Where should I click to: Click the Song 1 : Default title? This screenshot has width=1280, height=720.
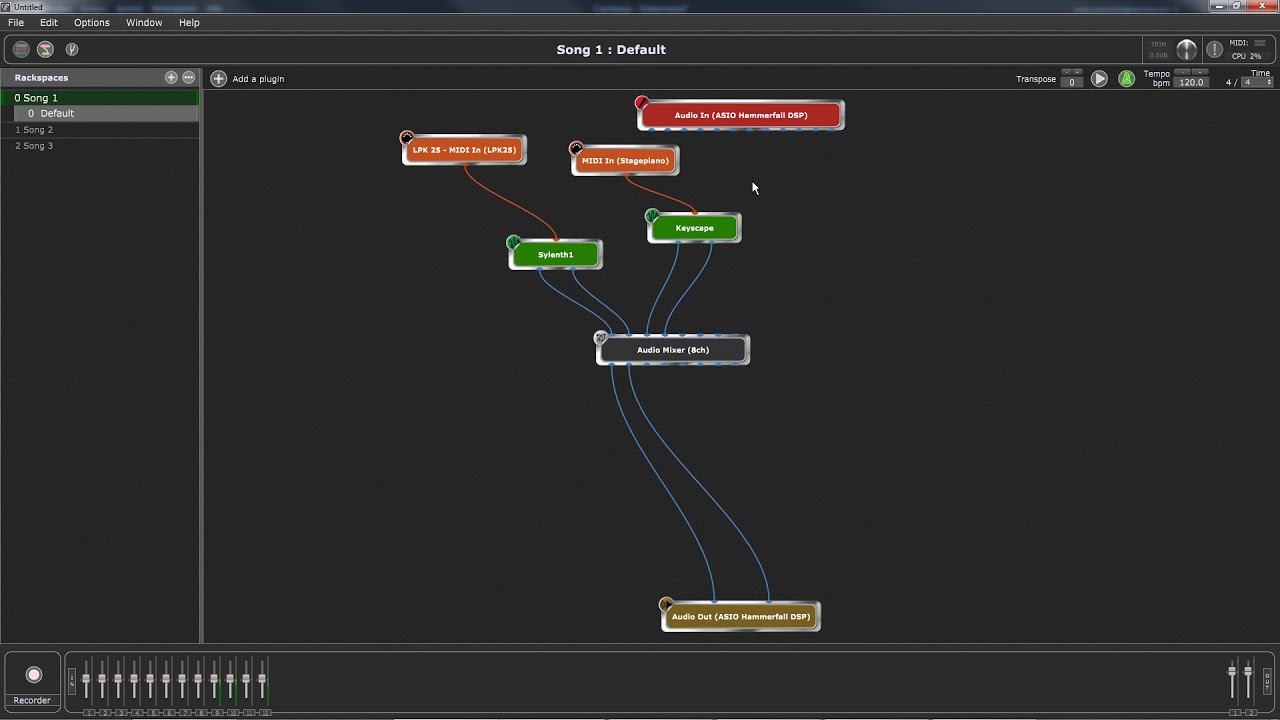611,50
